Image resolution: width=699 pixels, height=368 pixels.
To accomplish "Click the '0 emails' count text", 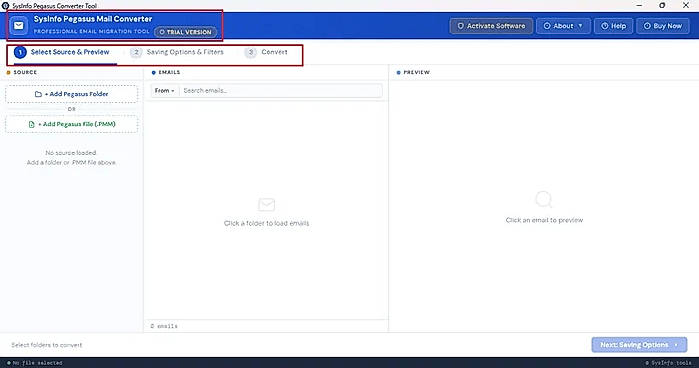I will (164, 326).
